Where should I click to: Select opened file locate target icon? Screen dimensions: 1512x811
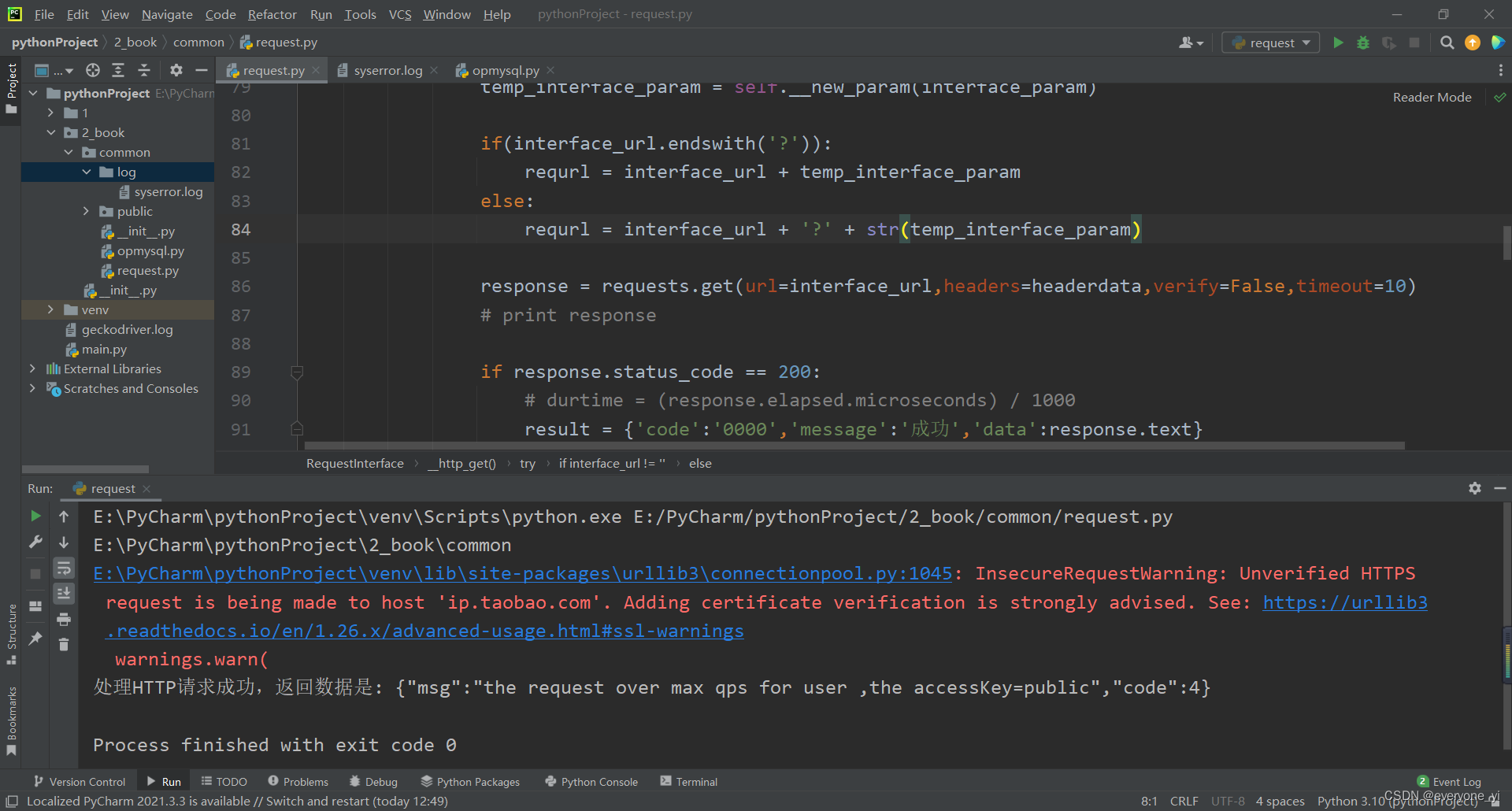click(93, 70)
